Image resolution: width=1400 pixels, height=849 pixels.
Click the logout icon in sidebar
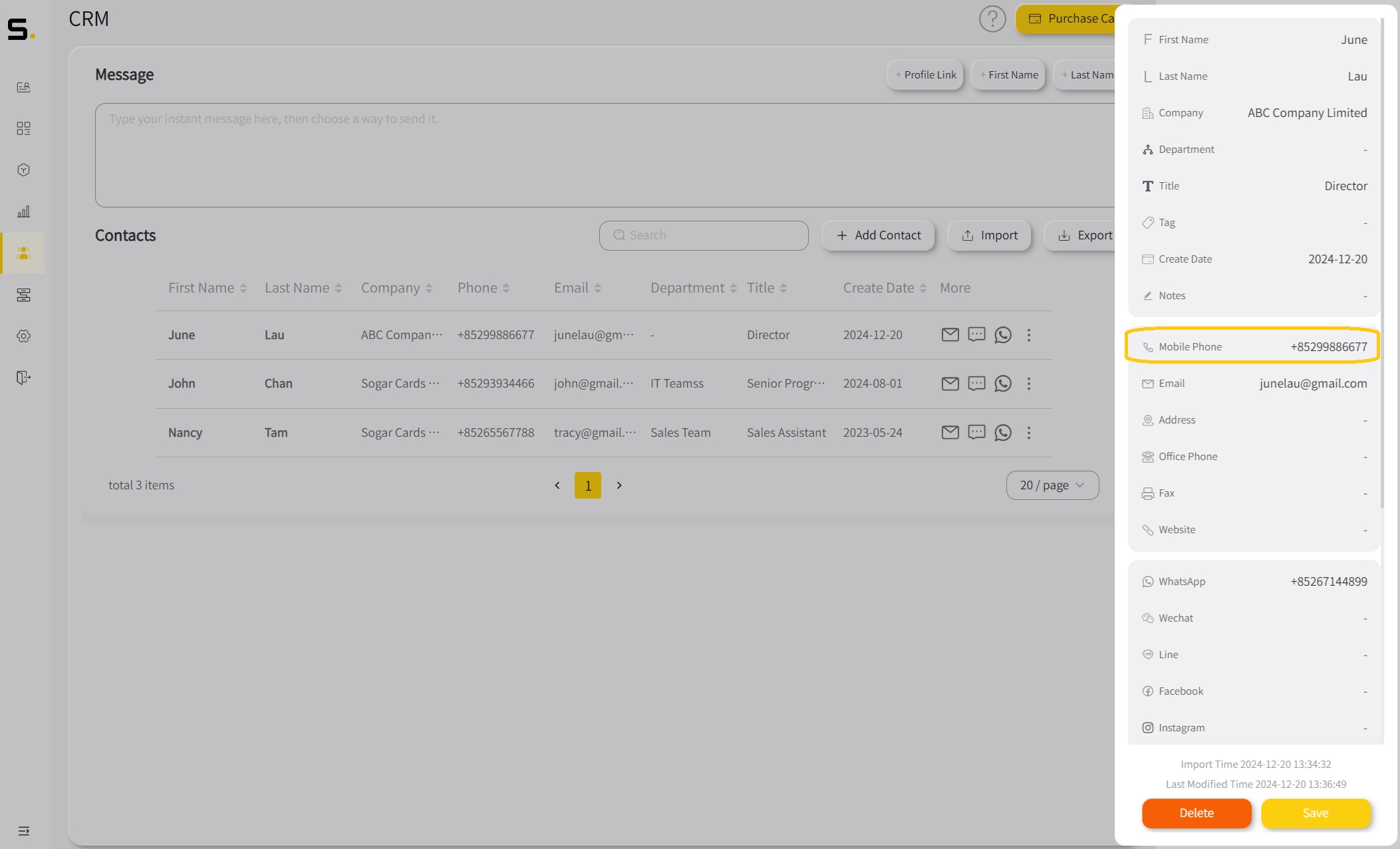click(x=23, y=378)
